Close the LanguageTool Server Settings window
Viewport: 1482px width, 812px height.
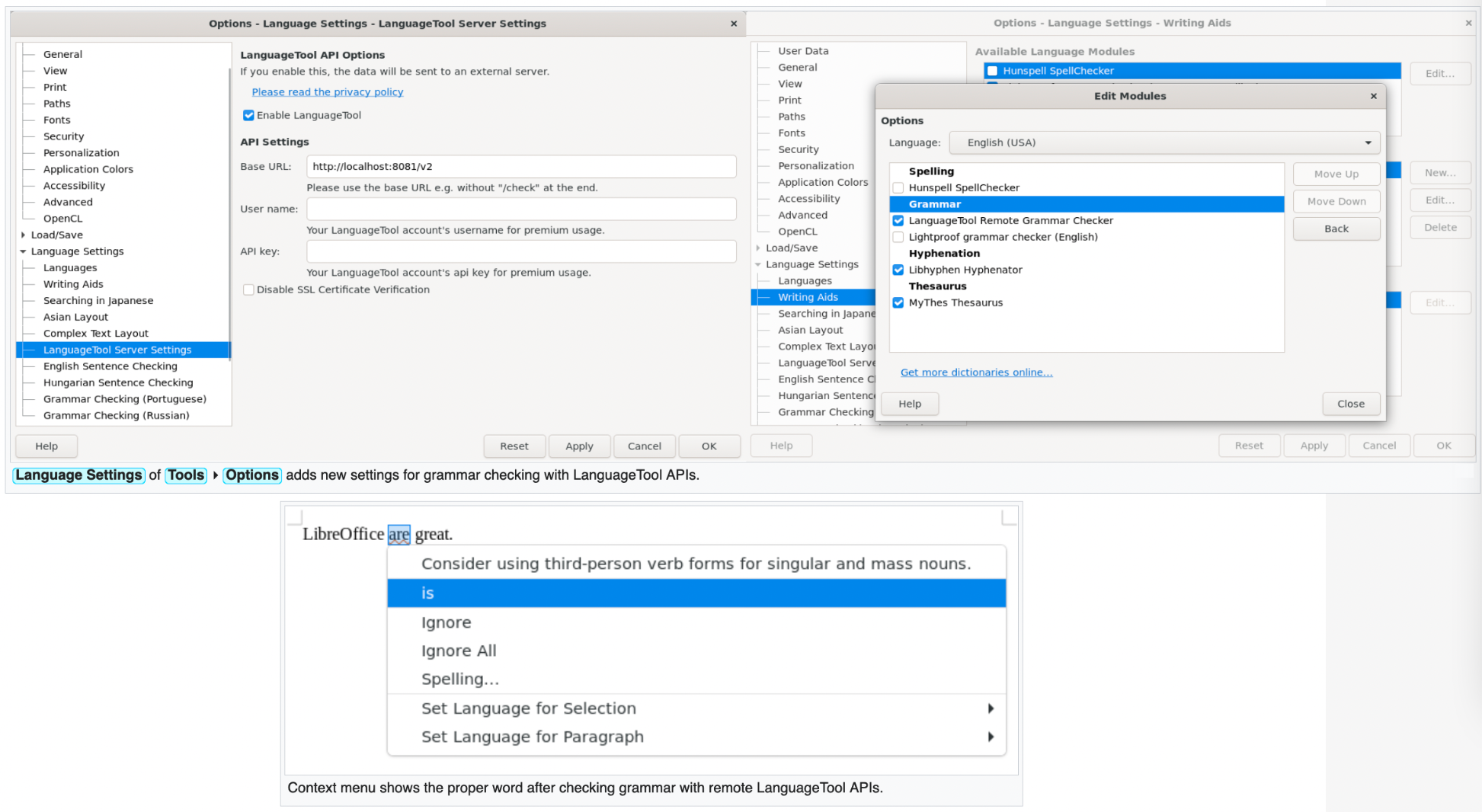pos(733,24)
